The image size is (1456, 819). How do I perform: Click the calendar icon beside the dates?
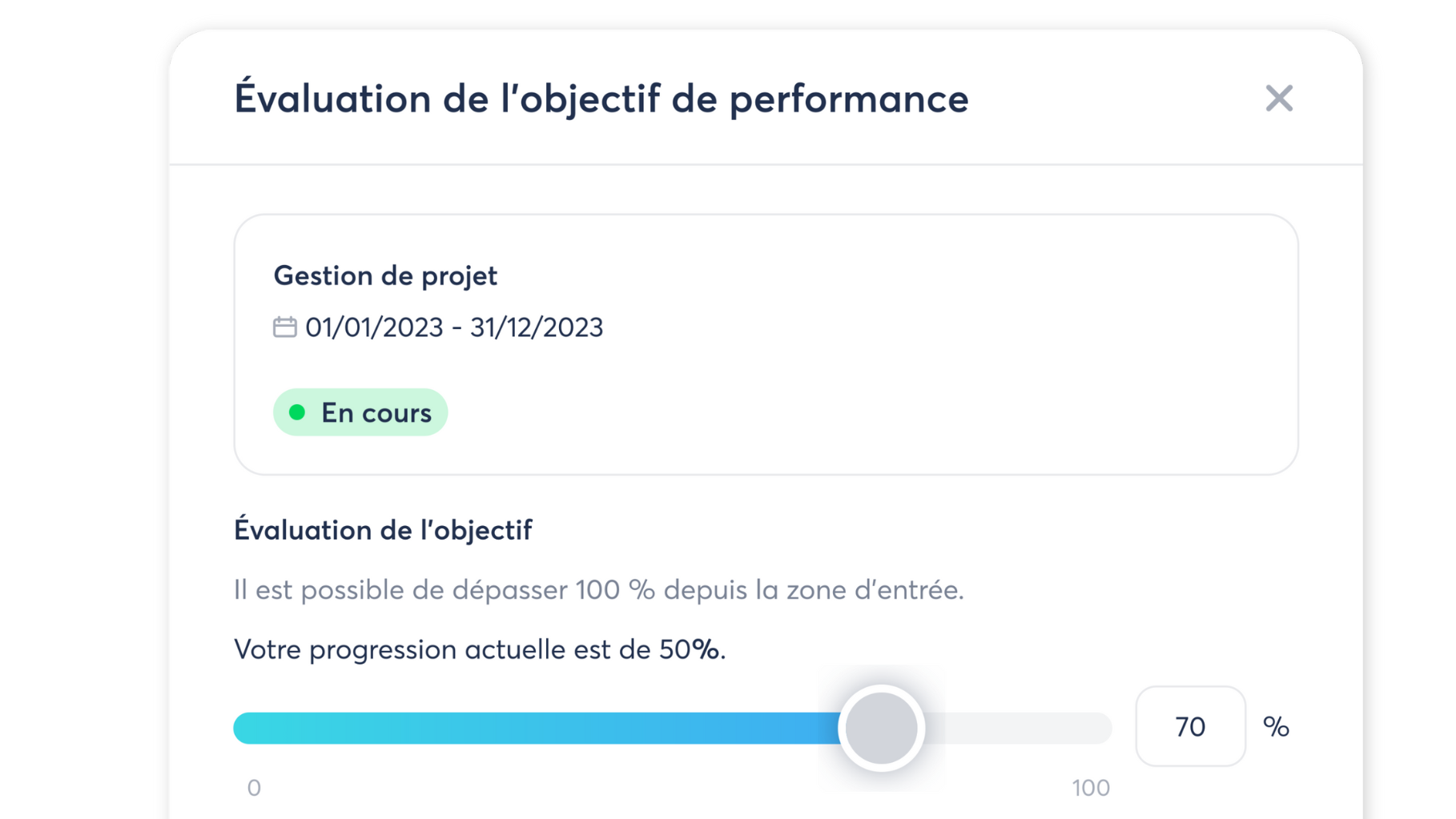[284, 327]
